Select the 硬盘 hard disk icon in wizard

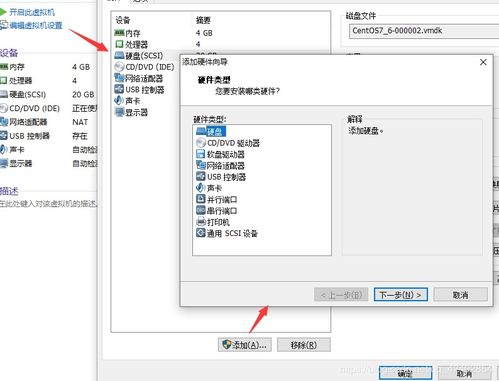201,131
